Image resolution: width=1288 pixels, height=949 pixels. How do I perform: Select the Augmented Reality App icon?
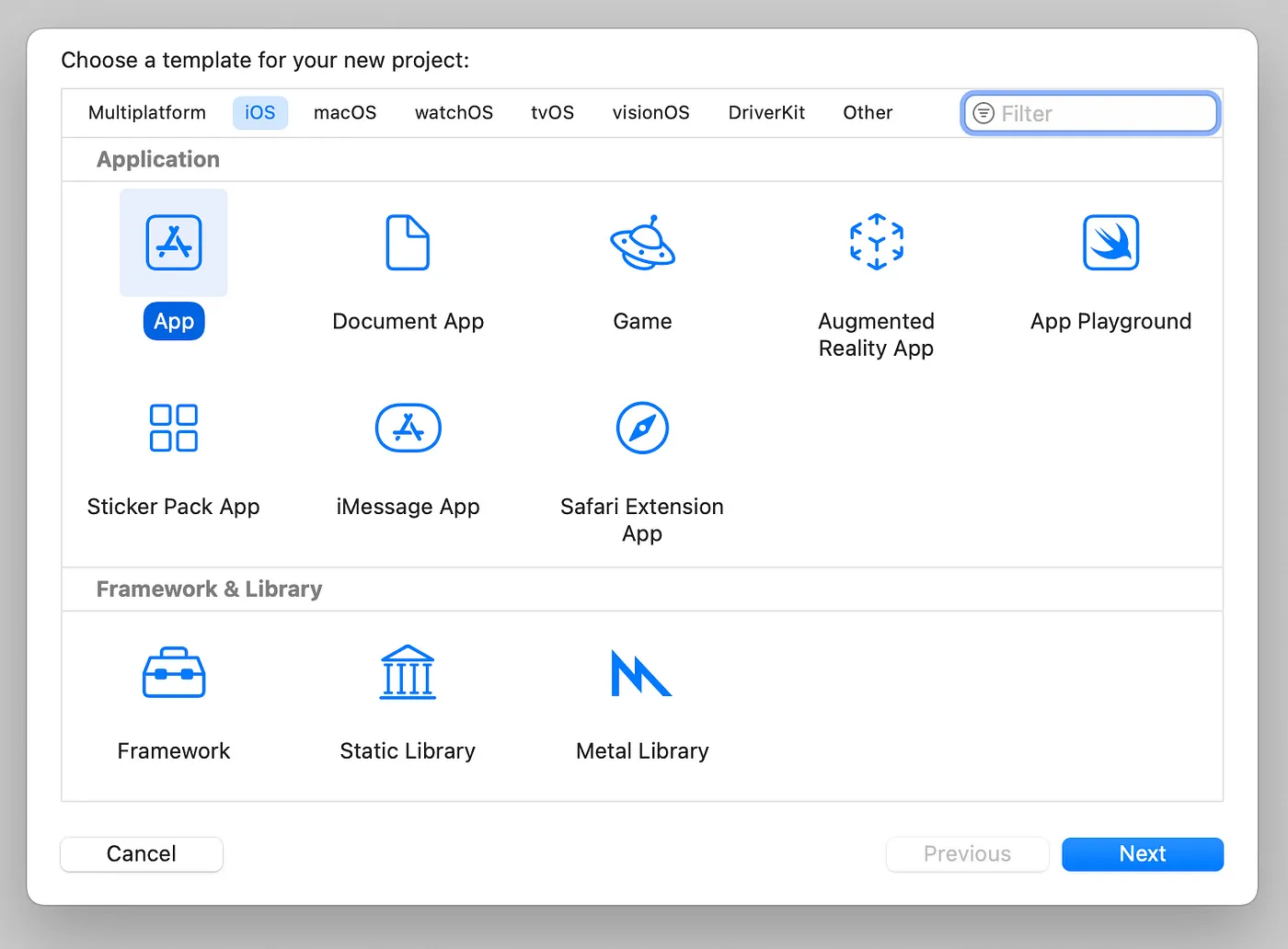[x=876, y=243]
